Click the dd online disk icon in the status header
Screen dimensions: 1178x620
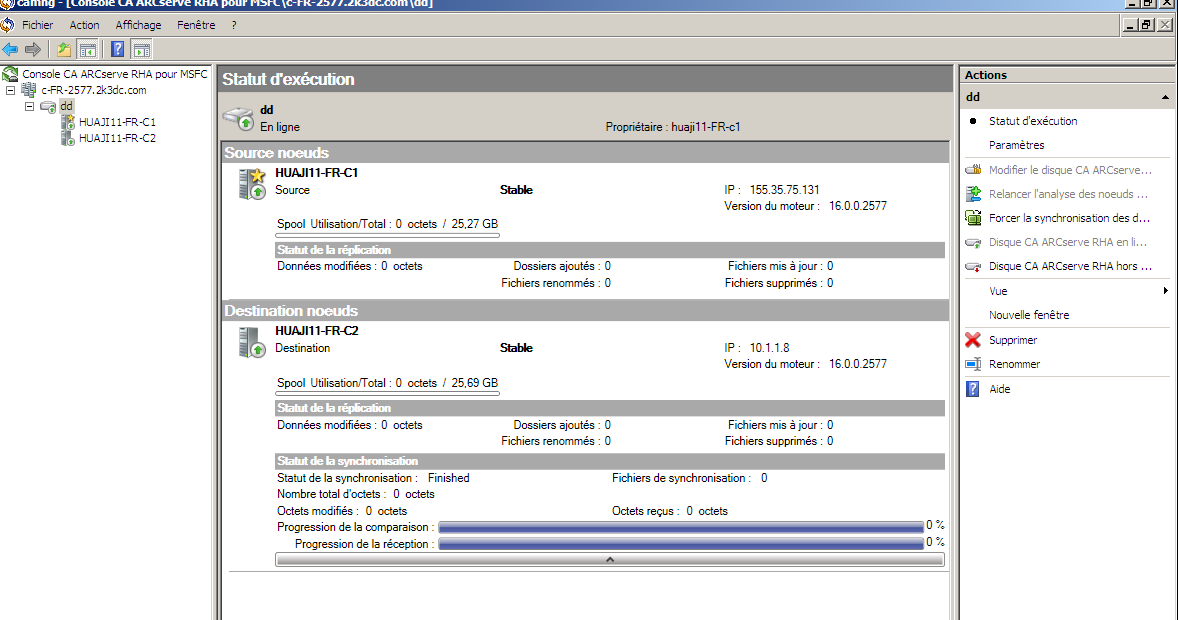pos(239,118)
